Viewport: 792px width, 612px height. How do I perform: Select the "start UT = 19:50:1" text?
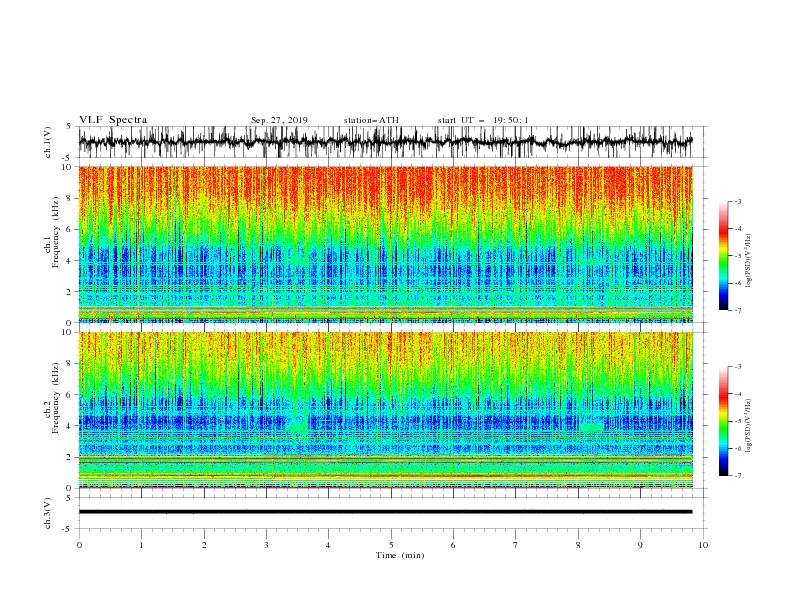click(x=483, y=120)
